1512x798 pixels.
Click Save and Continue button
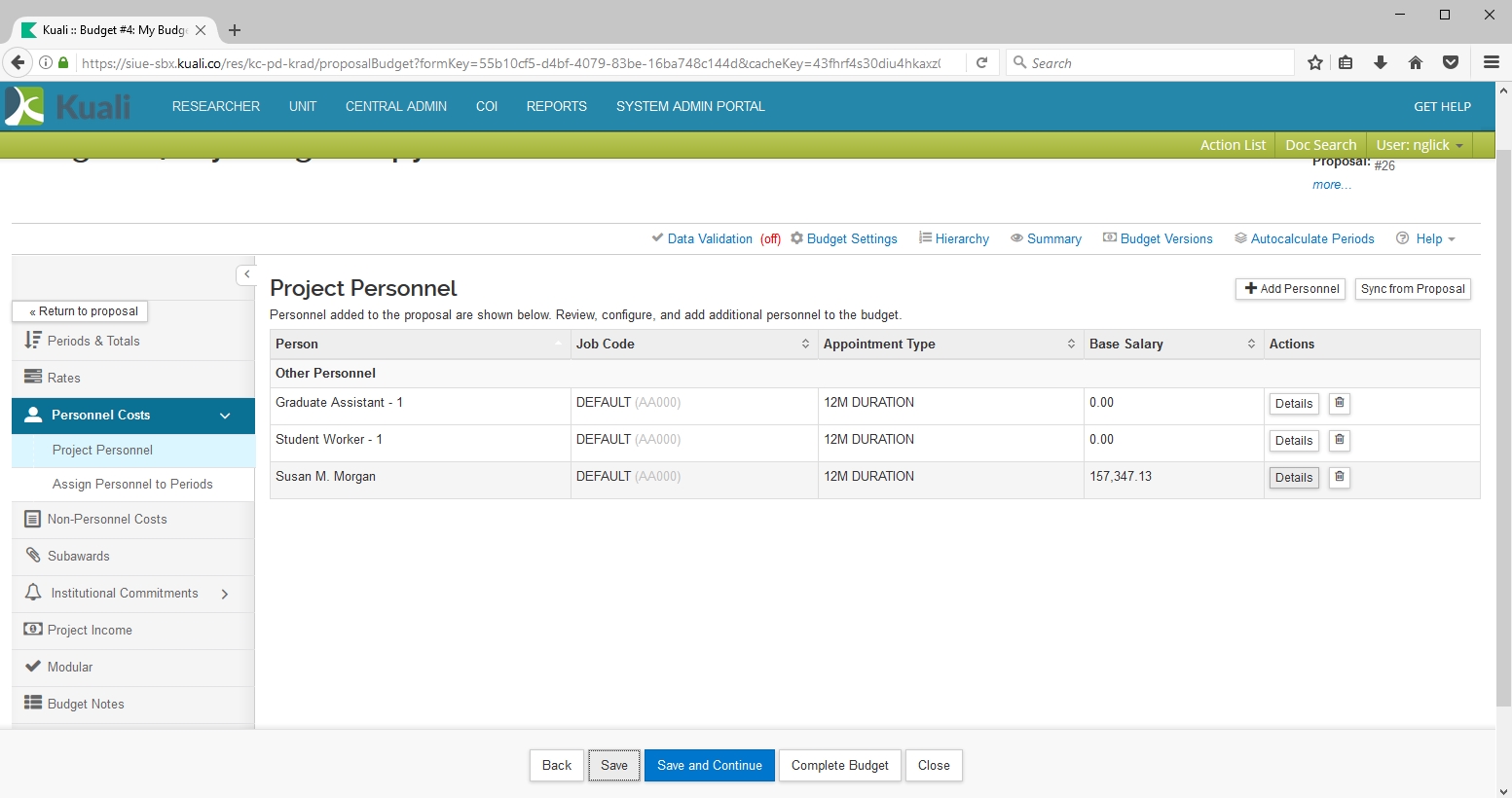point(709,766)
